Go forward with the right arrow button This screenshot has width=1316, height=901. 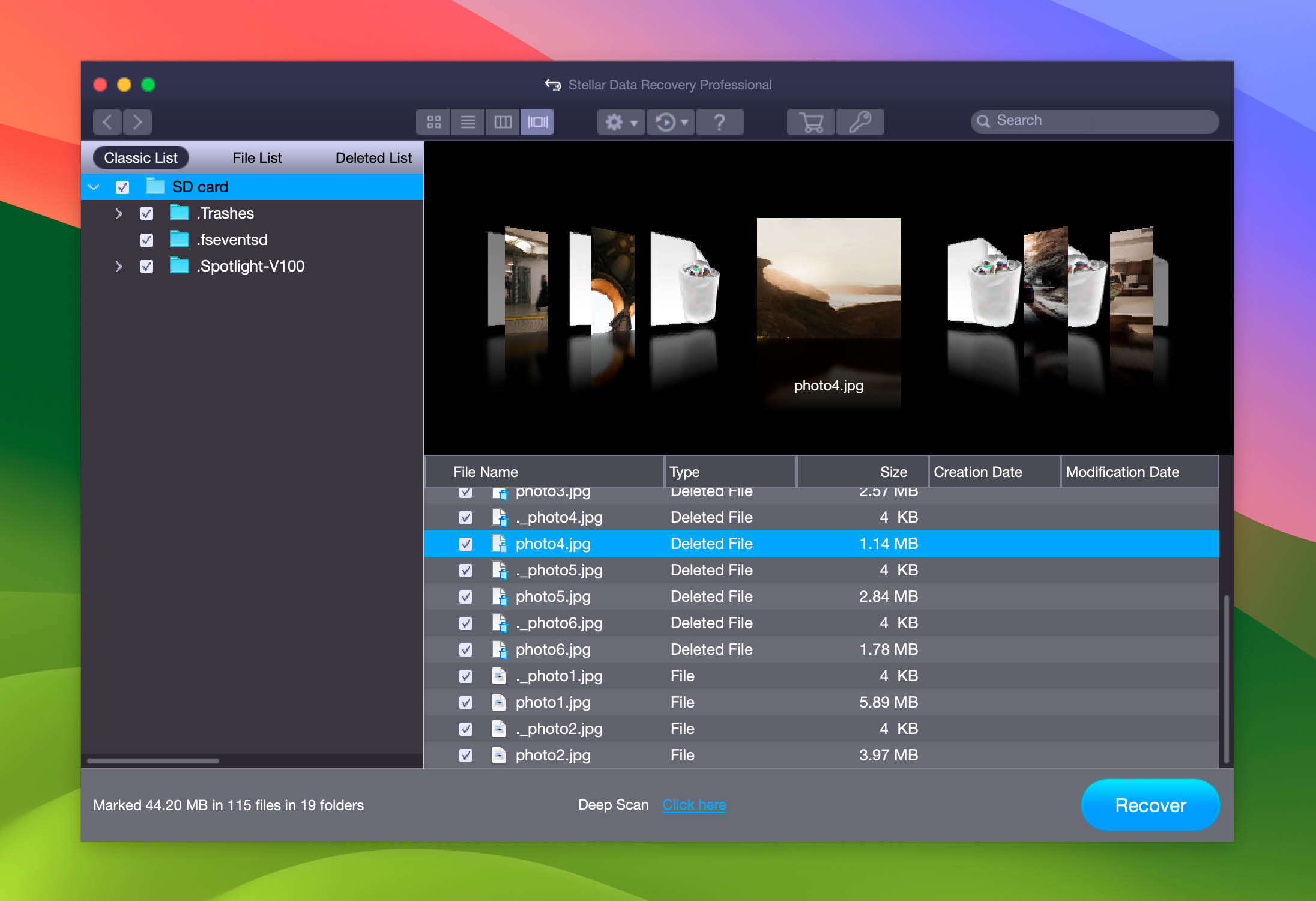coord(137,122)
